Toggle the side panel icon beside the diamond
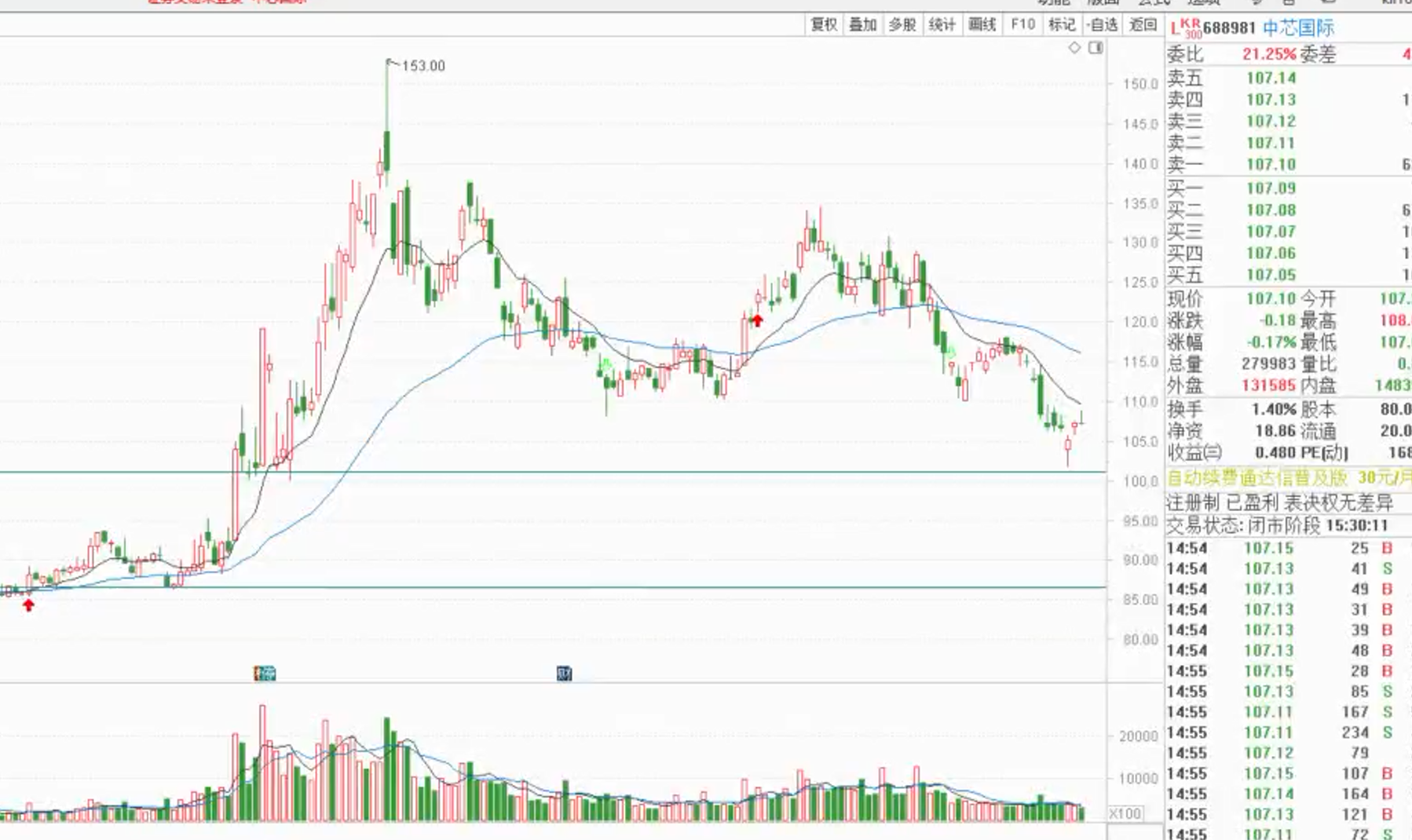This screenshot has width=1412, height=840. (1096, 48)
